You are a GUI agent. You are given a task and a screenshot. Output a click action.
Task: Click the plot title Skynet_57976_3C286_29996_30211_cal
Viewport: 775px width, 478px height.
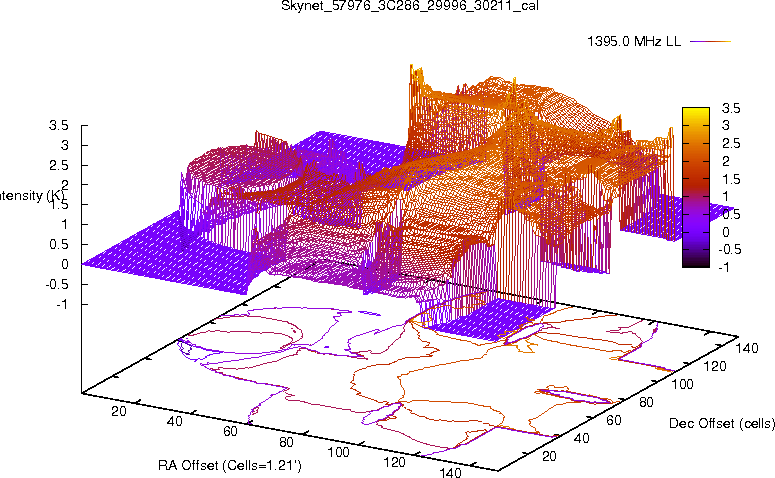(410, 6)
